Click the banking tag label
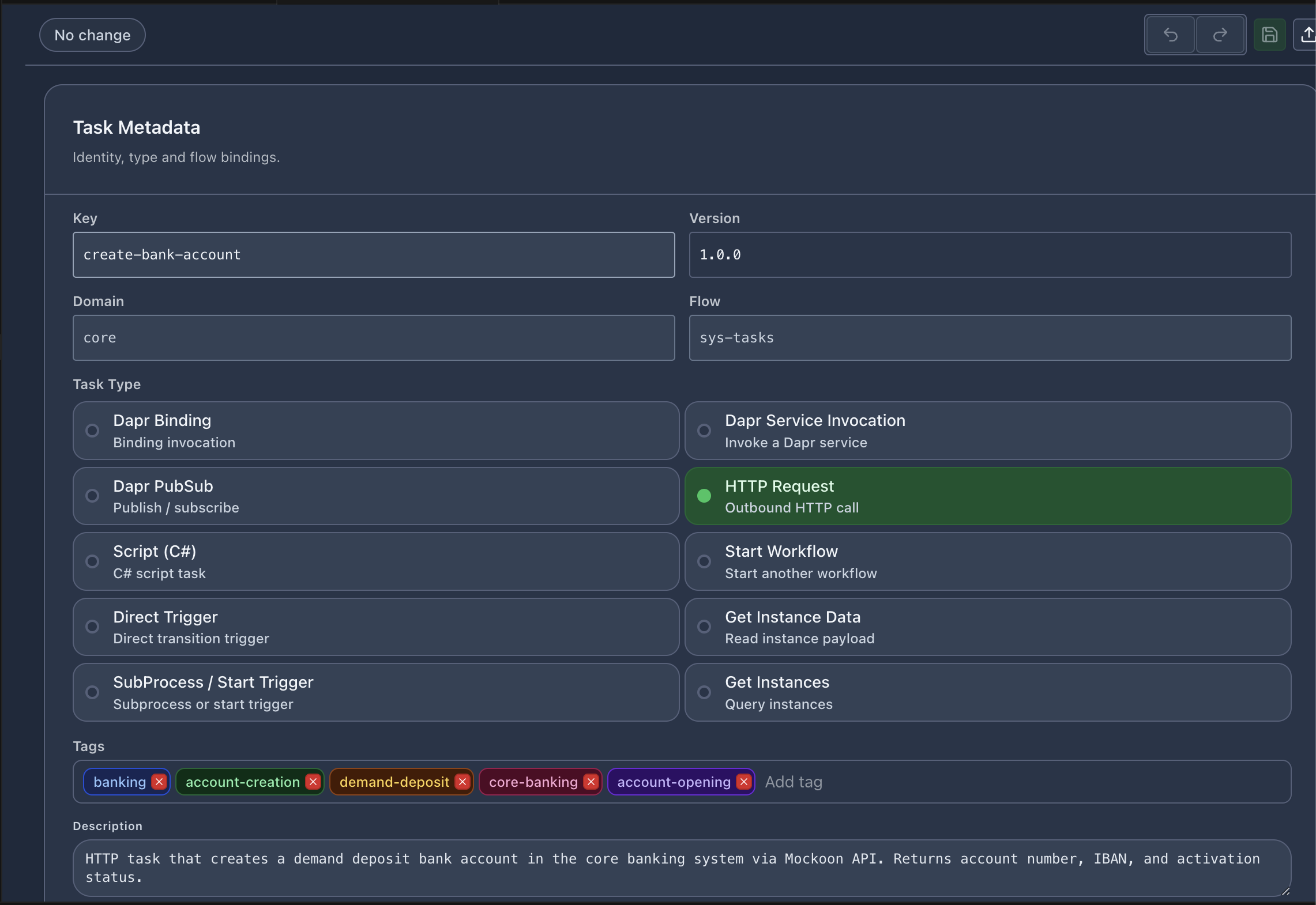This screenshot has width=1316, height=905. point(119,782)
